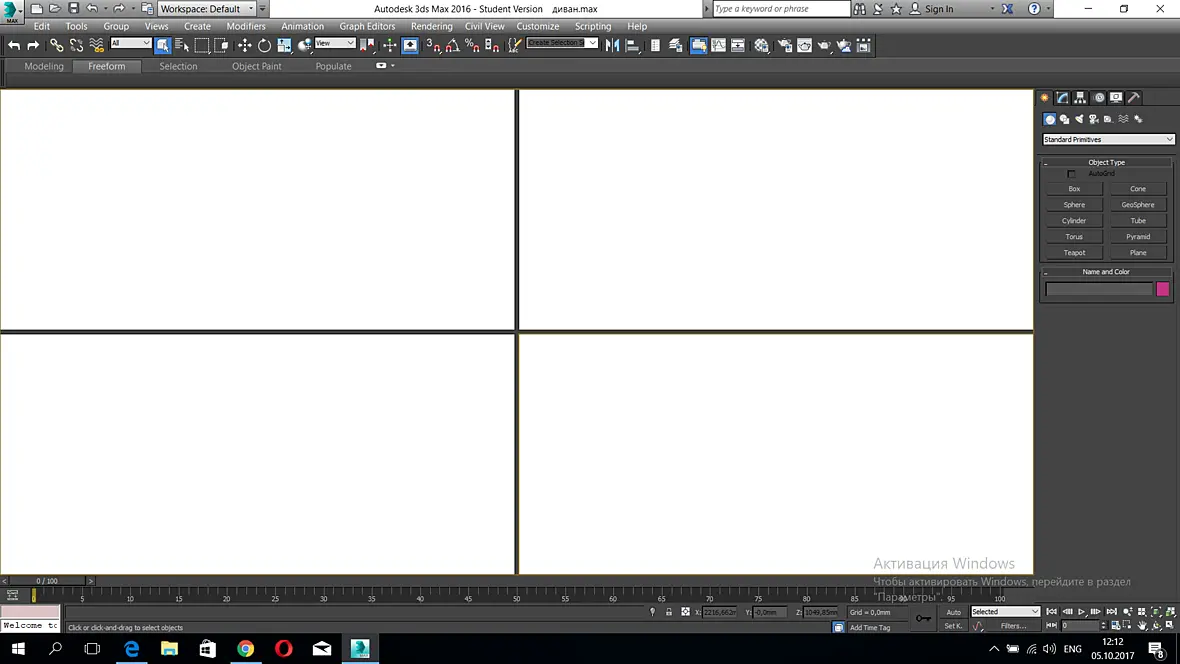Viewport: 1180px width, 664px height.
Task: Expand the Workspace: Default dropdown
Action: [206, 9]
